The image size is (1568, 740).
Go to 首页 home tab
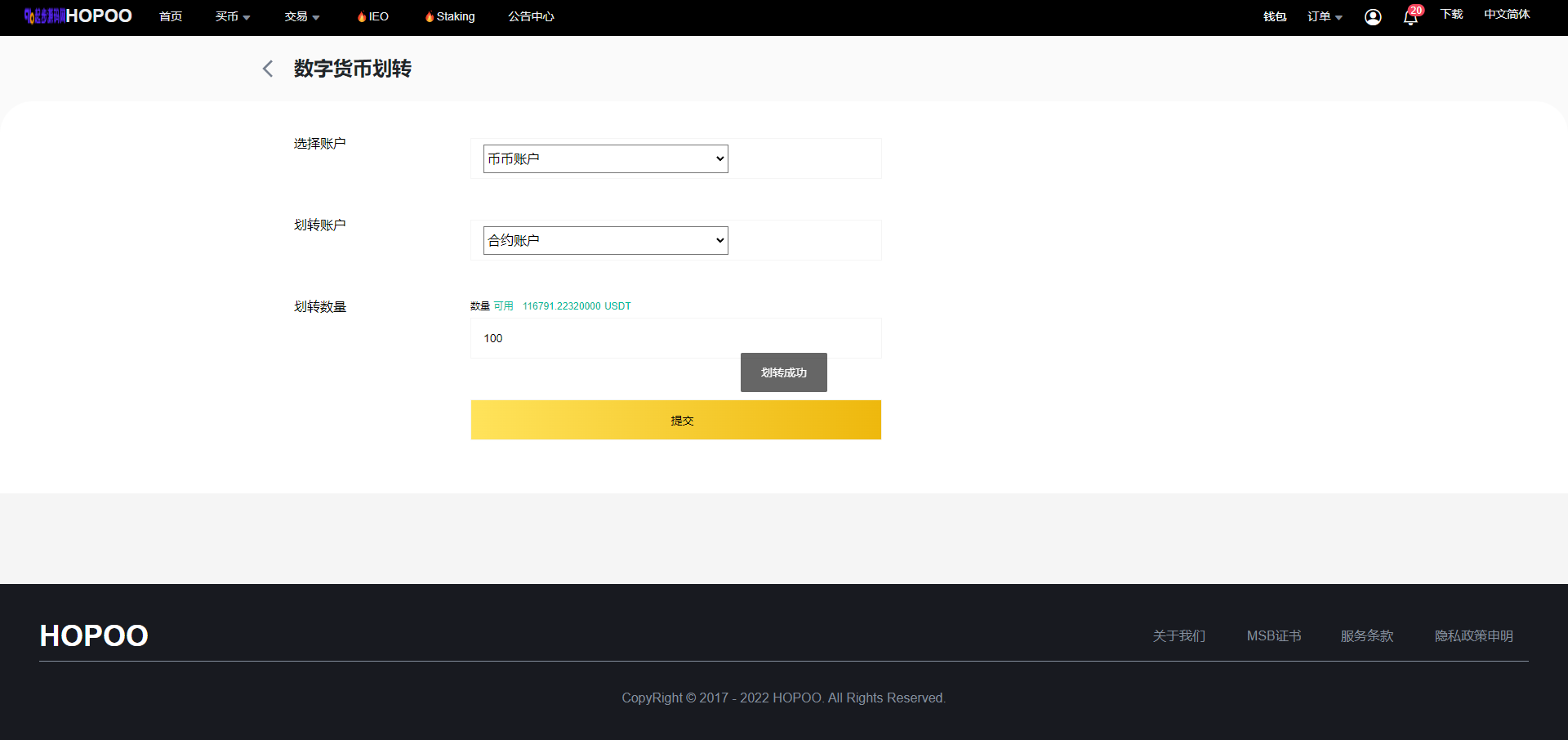tap(171, 17)
